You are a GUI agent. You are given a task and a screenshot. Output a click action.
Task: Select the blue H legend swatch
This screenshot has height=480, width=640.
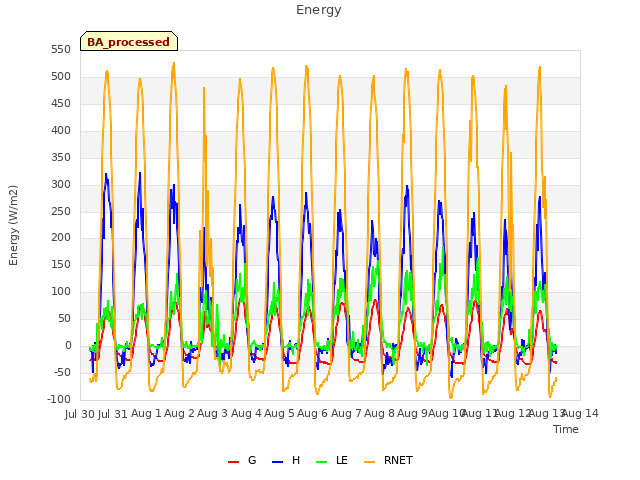278,462
